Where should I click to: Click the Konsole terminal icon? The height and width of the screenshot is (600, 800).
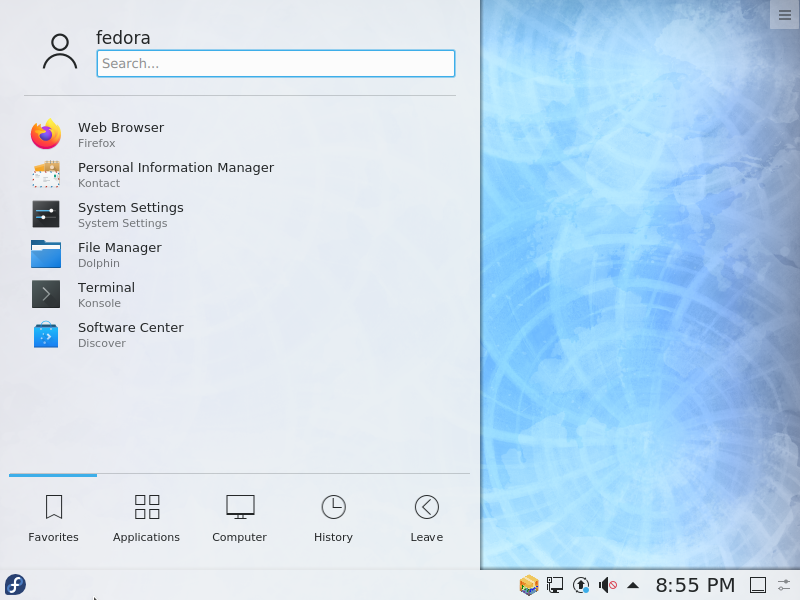tap(46, 294)
